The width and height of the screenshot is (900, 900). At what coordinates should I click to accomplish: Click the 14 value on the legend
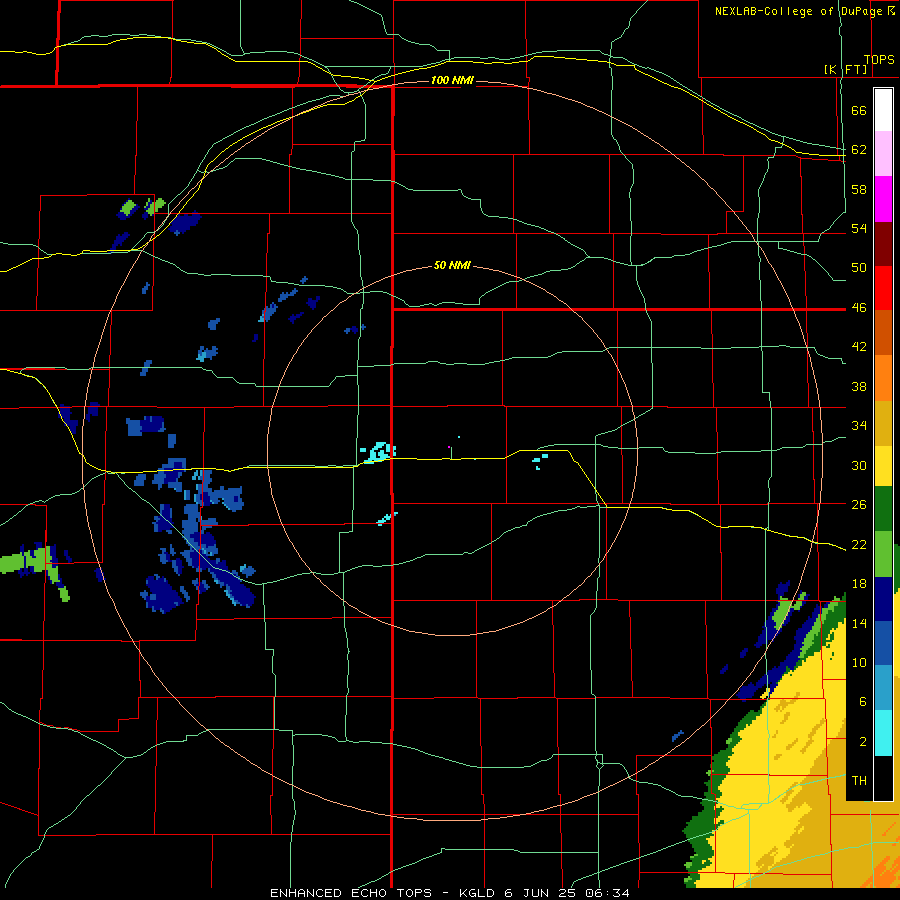coord(859,623)
